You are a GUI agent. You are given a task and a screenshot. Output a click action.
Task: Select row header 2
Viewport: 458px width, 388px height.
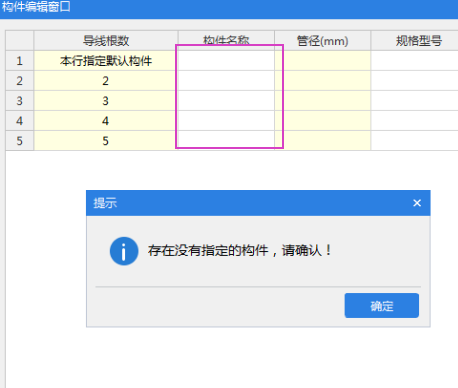click(x=20, y=81)
